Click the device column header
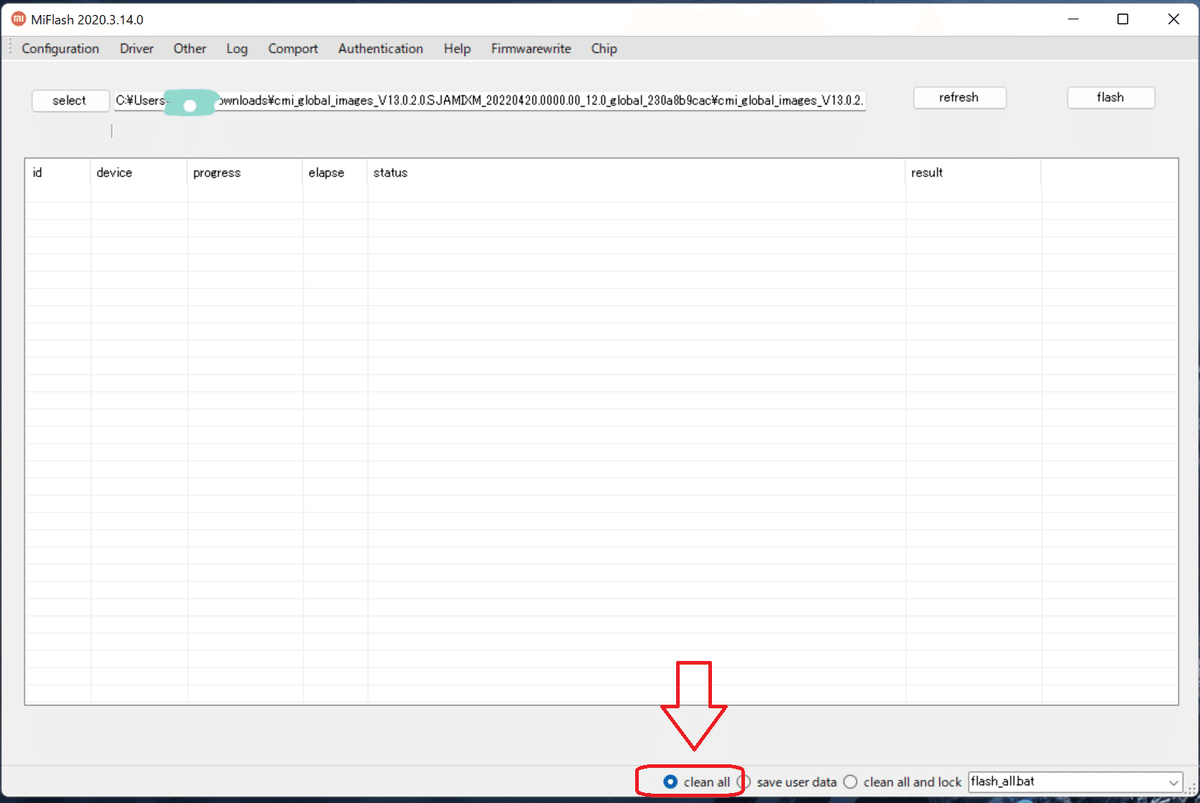 click(139, 173)
